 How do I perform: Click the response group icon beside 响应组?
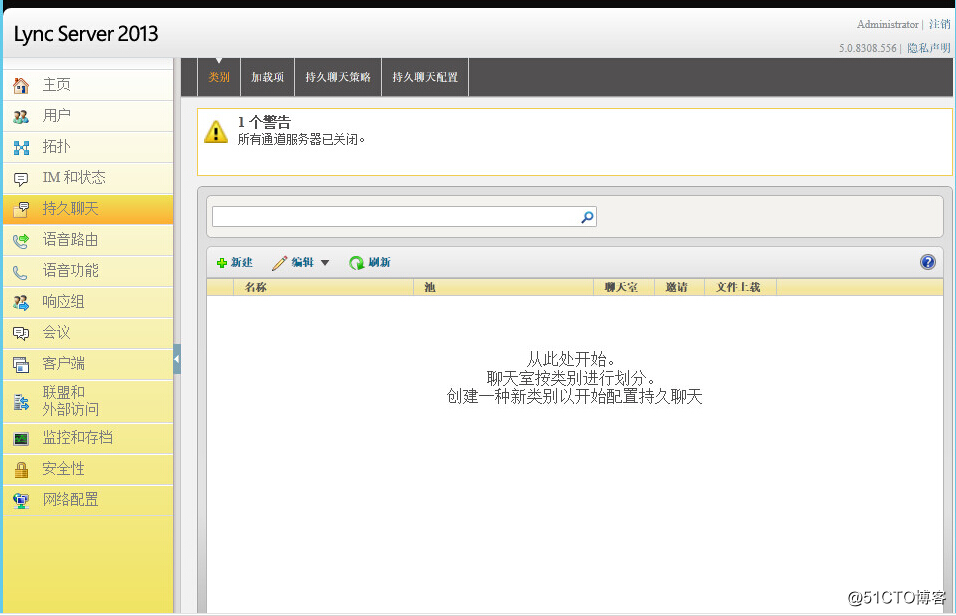pos(21,303)
